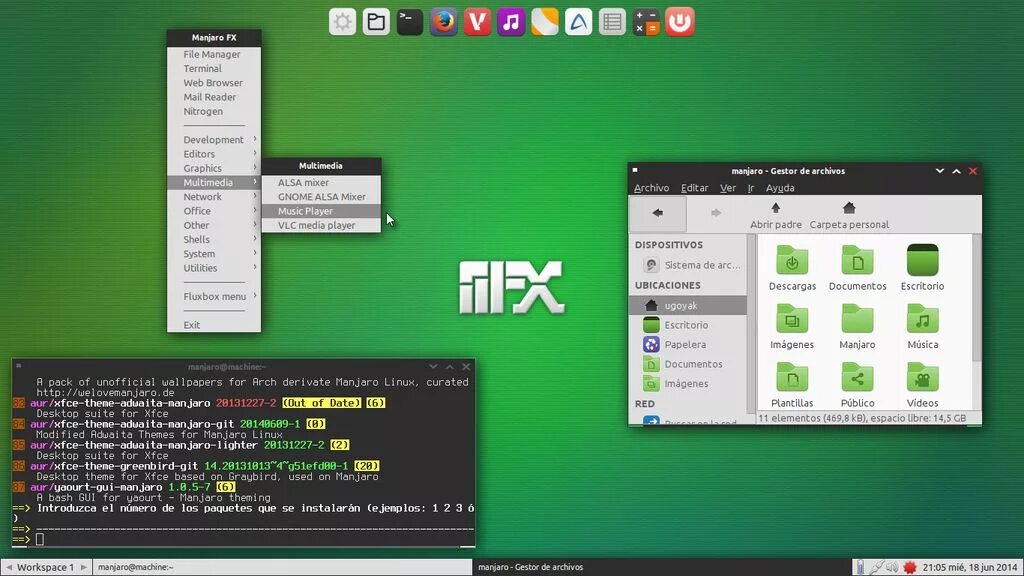This screenshot has width=1024, height=576.
Task: Go back with the file manager back arrow
Action: (658, 213)
